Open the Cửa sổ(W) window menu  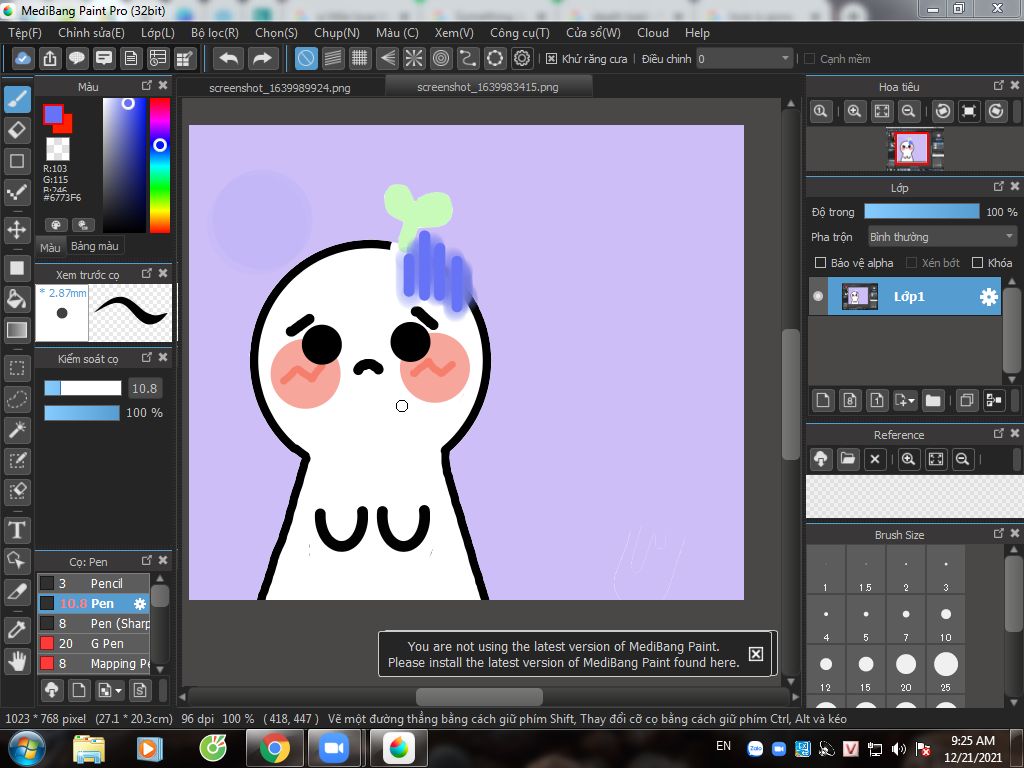pos(593,33)
